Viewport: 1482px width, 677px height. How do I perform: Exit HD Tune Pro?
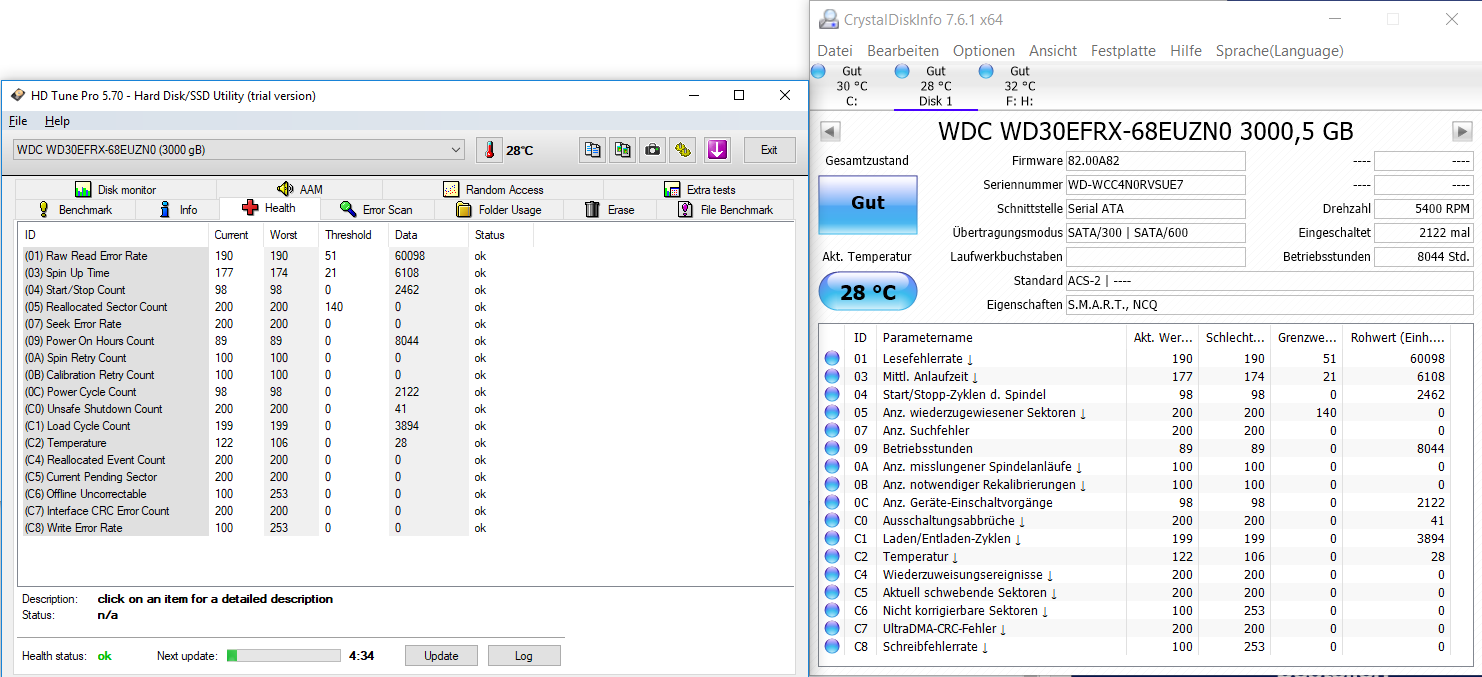tap(769, 150)
